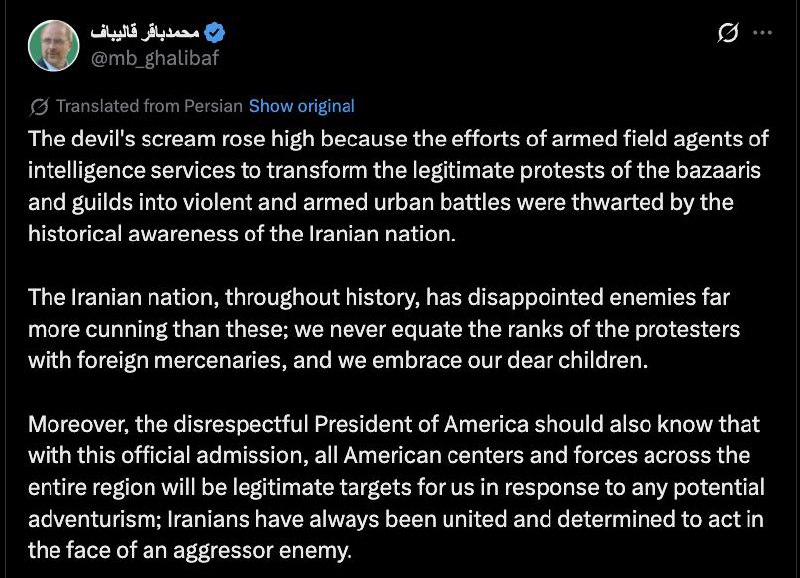The image size is (800, 578).
Task: Select the paragraph starting Moreover, the disrespectful President
Action: [x=396, y=487]
